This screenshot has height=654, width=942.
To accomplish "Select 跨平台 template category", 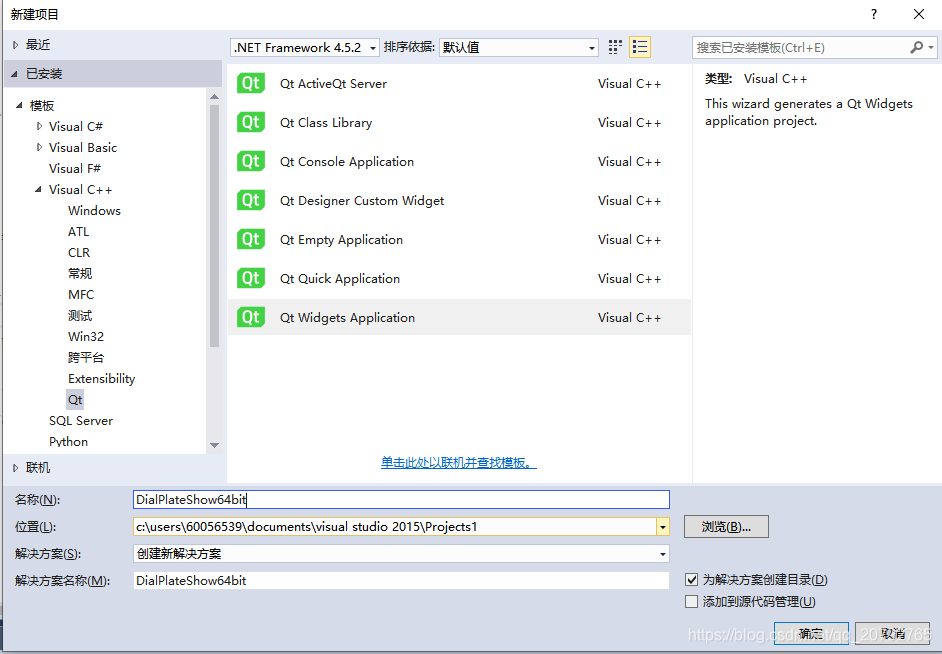I will pyautogui.click(x=86, y=358).
